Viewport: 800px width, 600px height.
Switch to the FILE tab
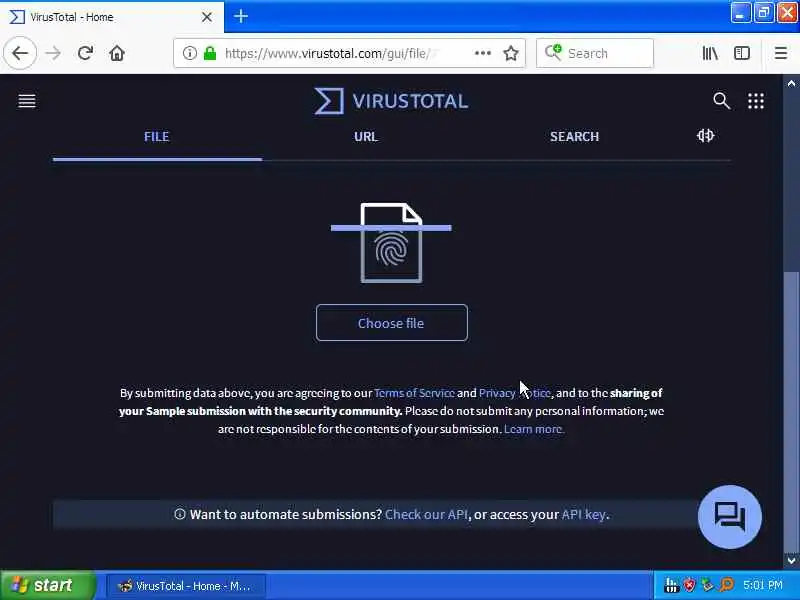click(157, 137)
